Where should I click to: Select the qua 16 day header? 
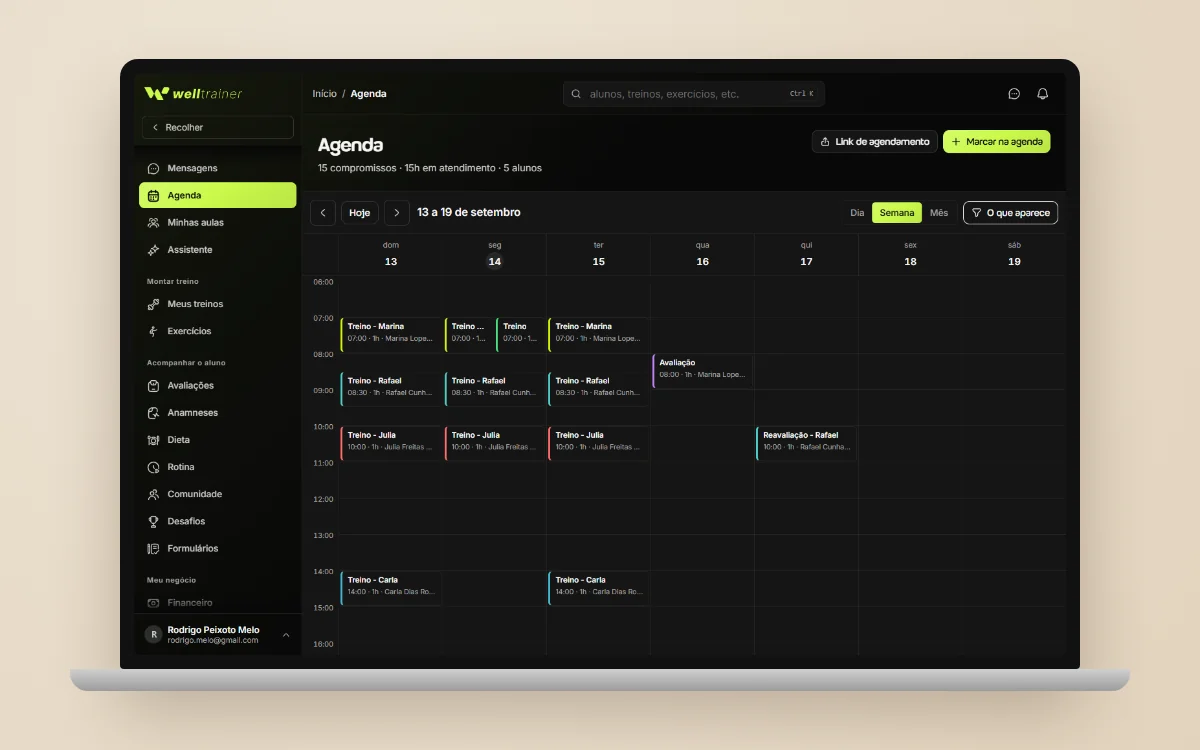click(703, 254)
